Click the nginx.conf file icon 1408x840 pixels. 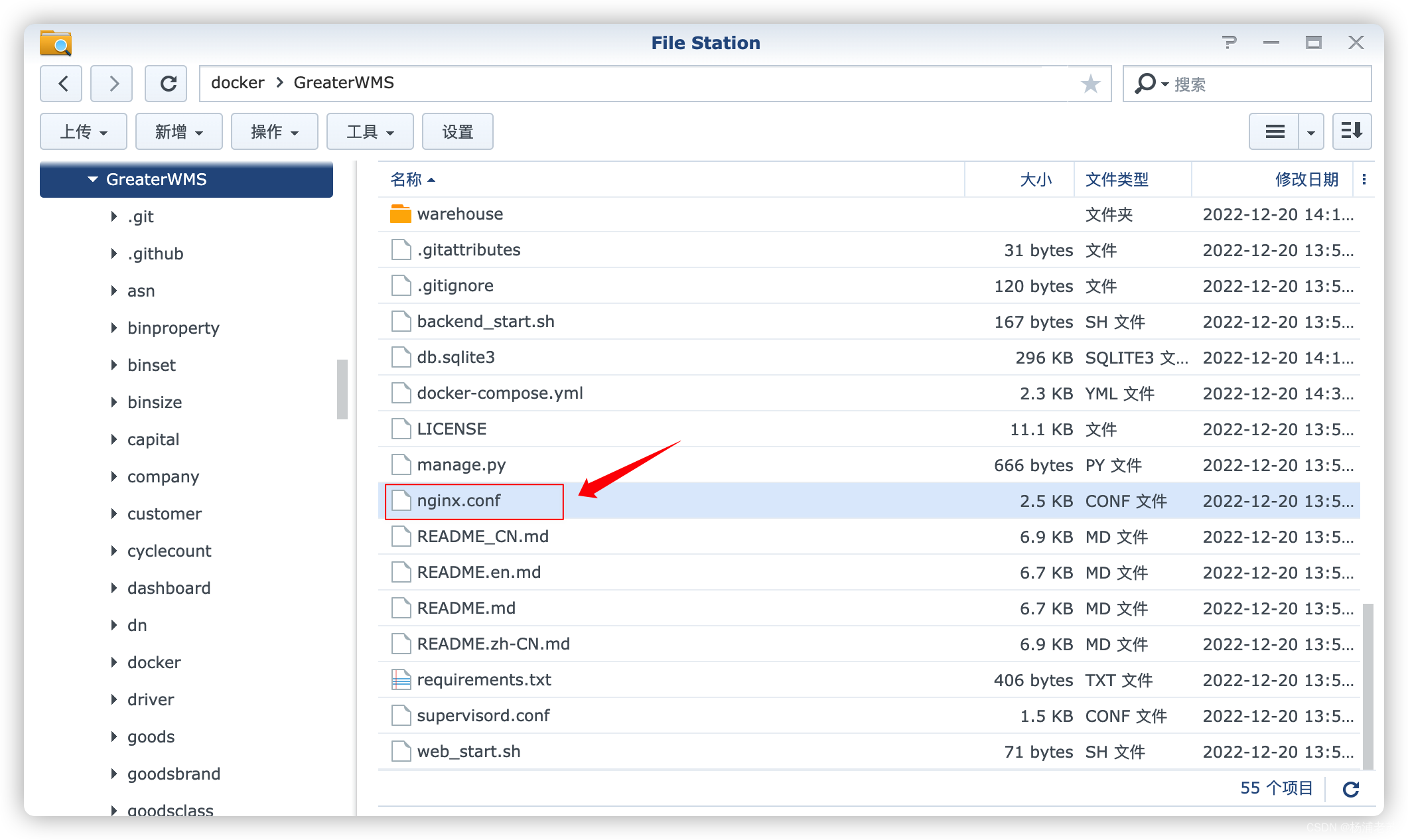click(x=401, y=500)
